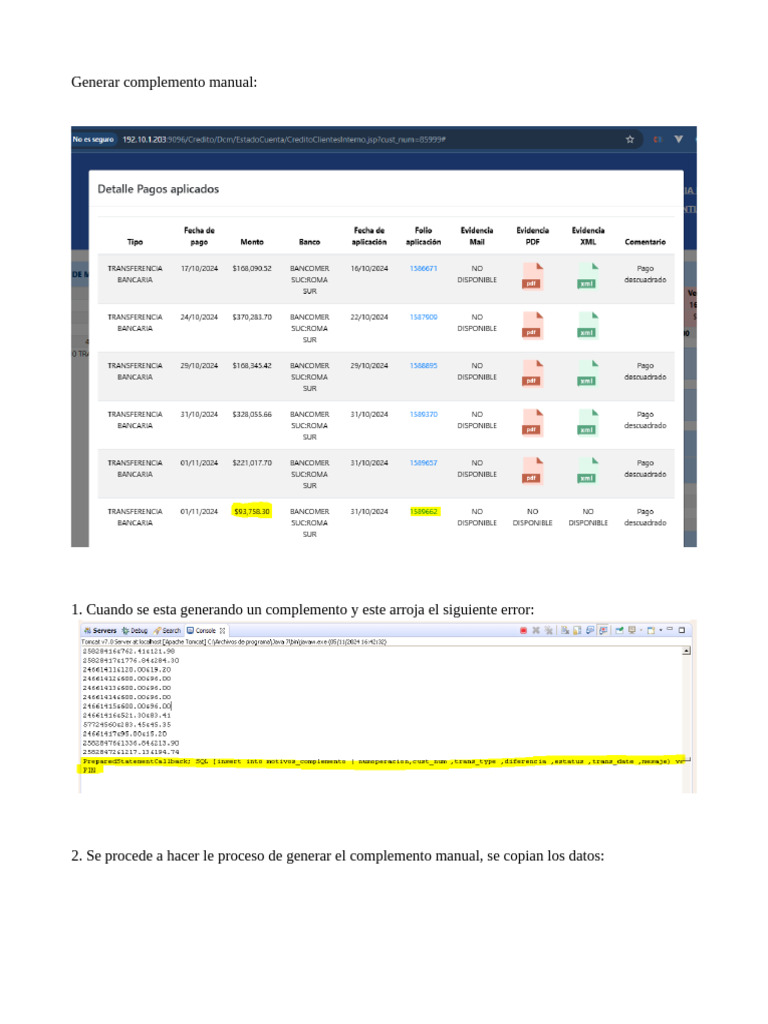Image resolution: width=768 pixels, height=1024 pixels.
Task: Click the 'Detalle Pagos aplicados' heading
Action: pyautogui.click(x=158, y=189)
